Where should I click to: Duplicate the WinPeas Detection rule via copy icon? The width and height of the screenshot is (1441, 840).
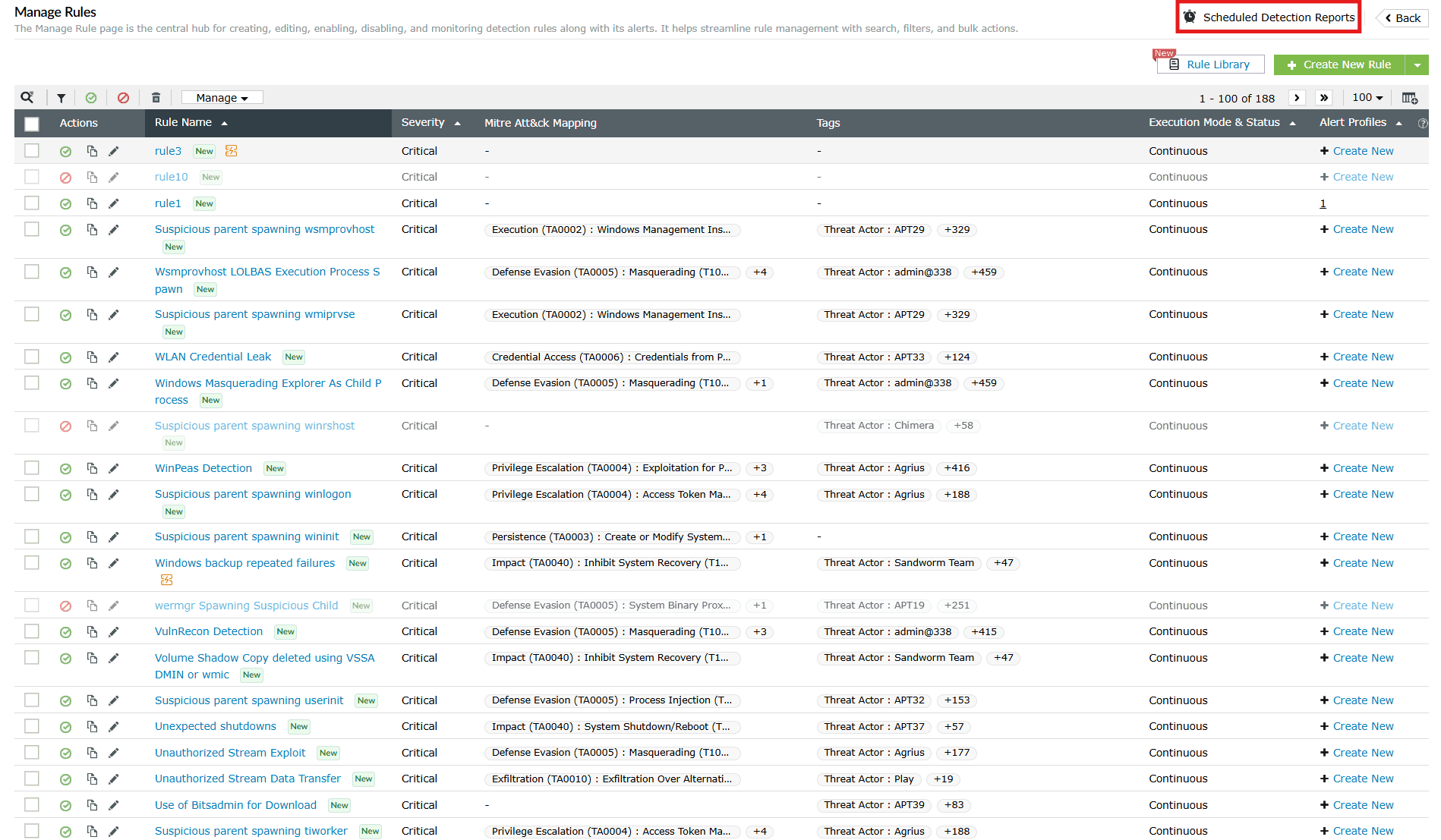tap(92, 468)
